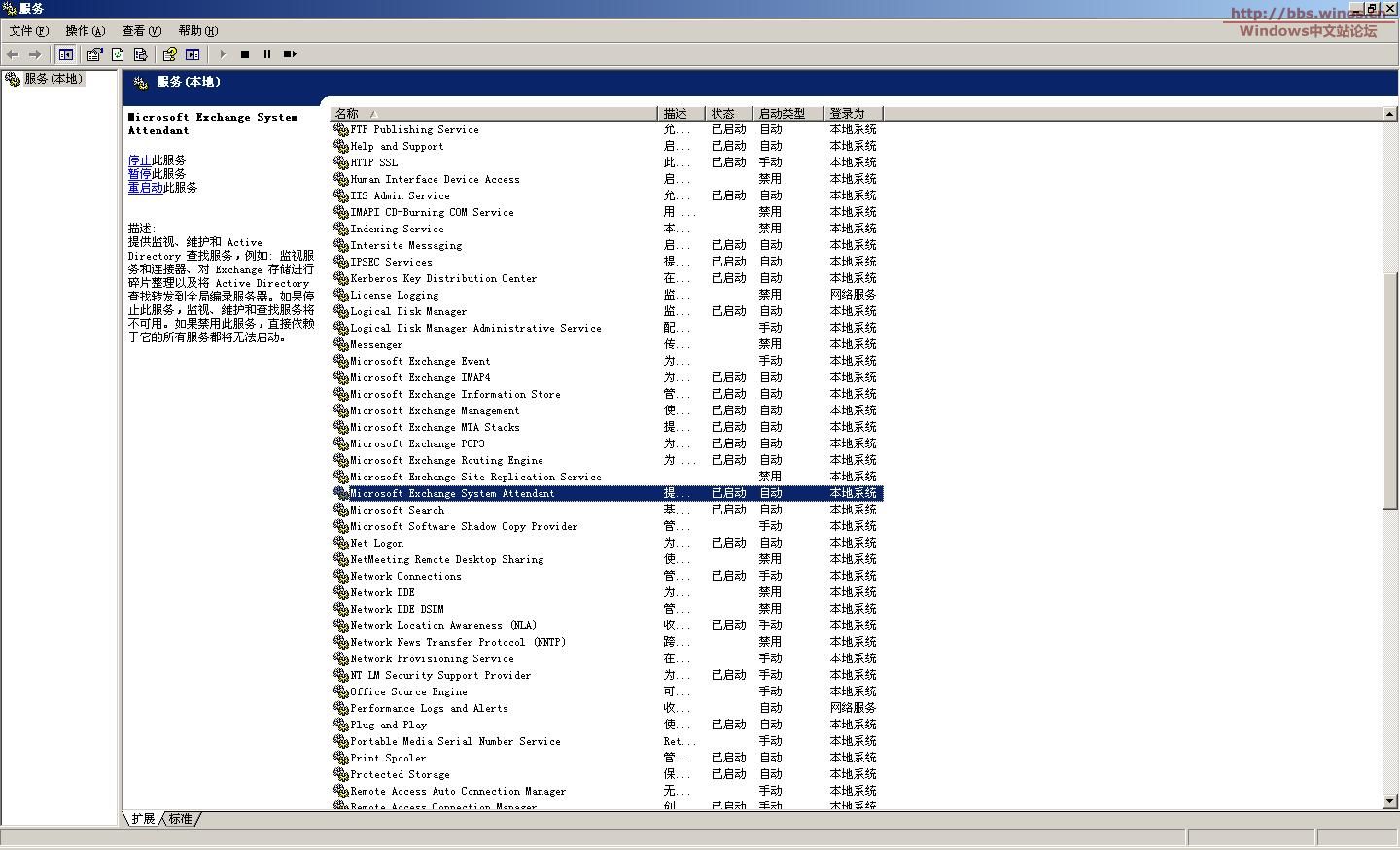Sort by the 登录为 column header
Screen dimensions: 1400x850
(x=854, y=114)
